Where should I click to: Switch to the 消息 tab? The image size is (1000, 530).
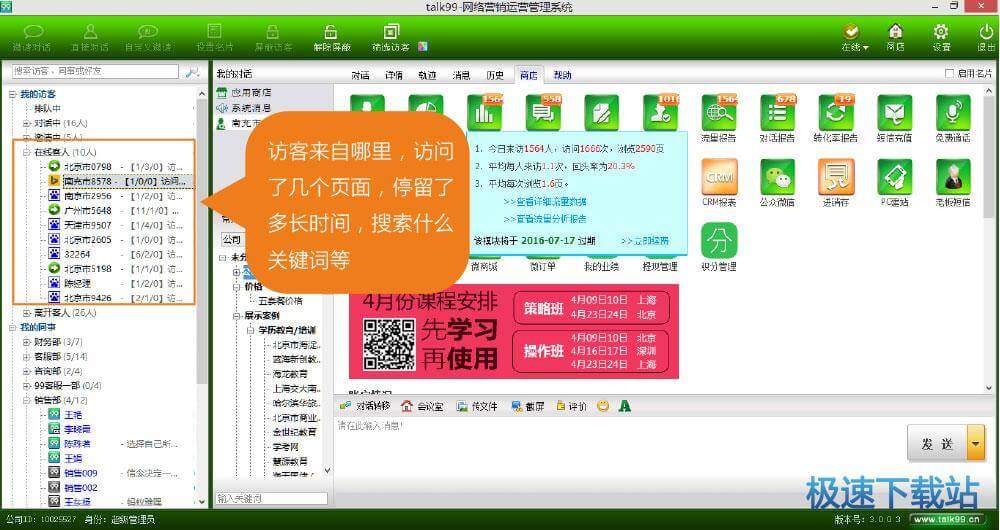coord(461,75)
